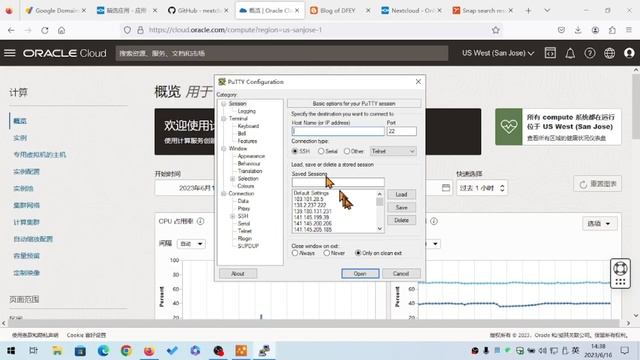Screen dimensions: 640x360
Task: Open PuTTY from the taskbar
Action: 264,351
